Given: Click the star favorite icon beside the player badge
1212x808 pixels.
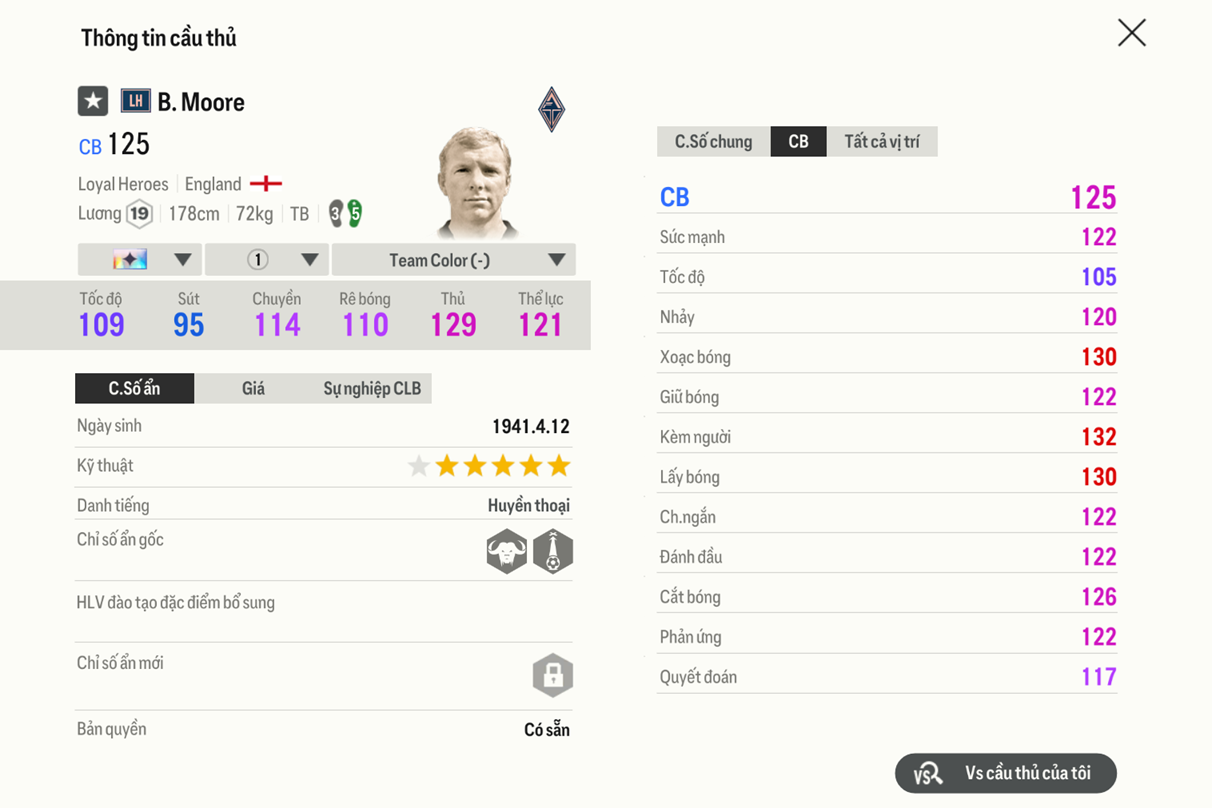Looking at the screenshot, I should click(x=93, y=101).
